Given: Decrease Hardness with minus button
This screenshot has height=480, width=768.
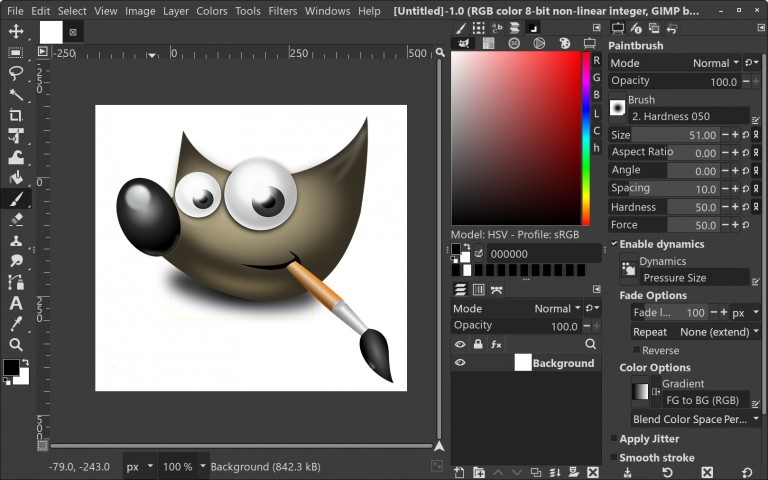Looking at the screenshot, I should click(x=725, y=207).
